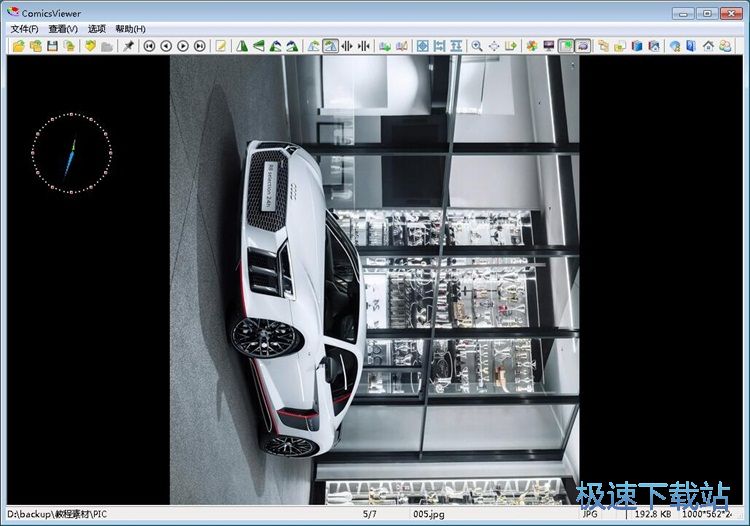Click the 5/7 page counter
The height and width of the screenshot is (526, 750).
point(369,515)
